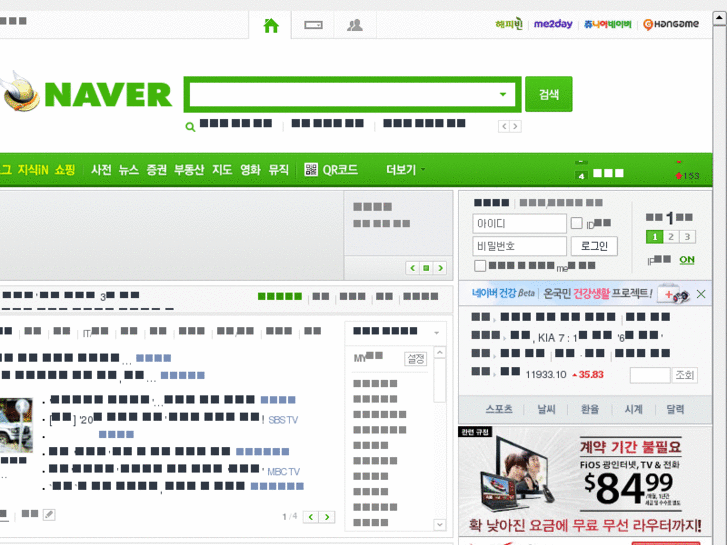Open the news photo thumbnail

coord(16,425)
